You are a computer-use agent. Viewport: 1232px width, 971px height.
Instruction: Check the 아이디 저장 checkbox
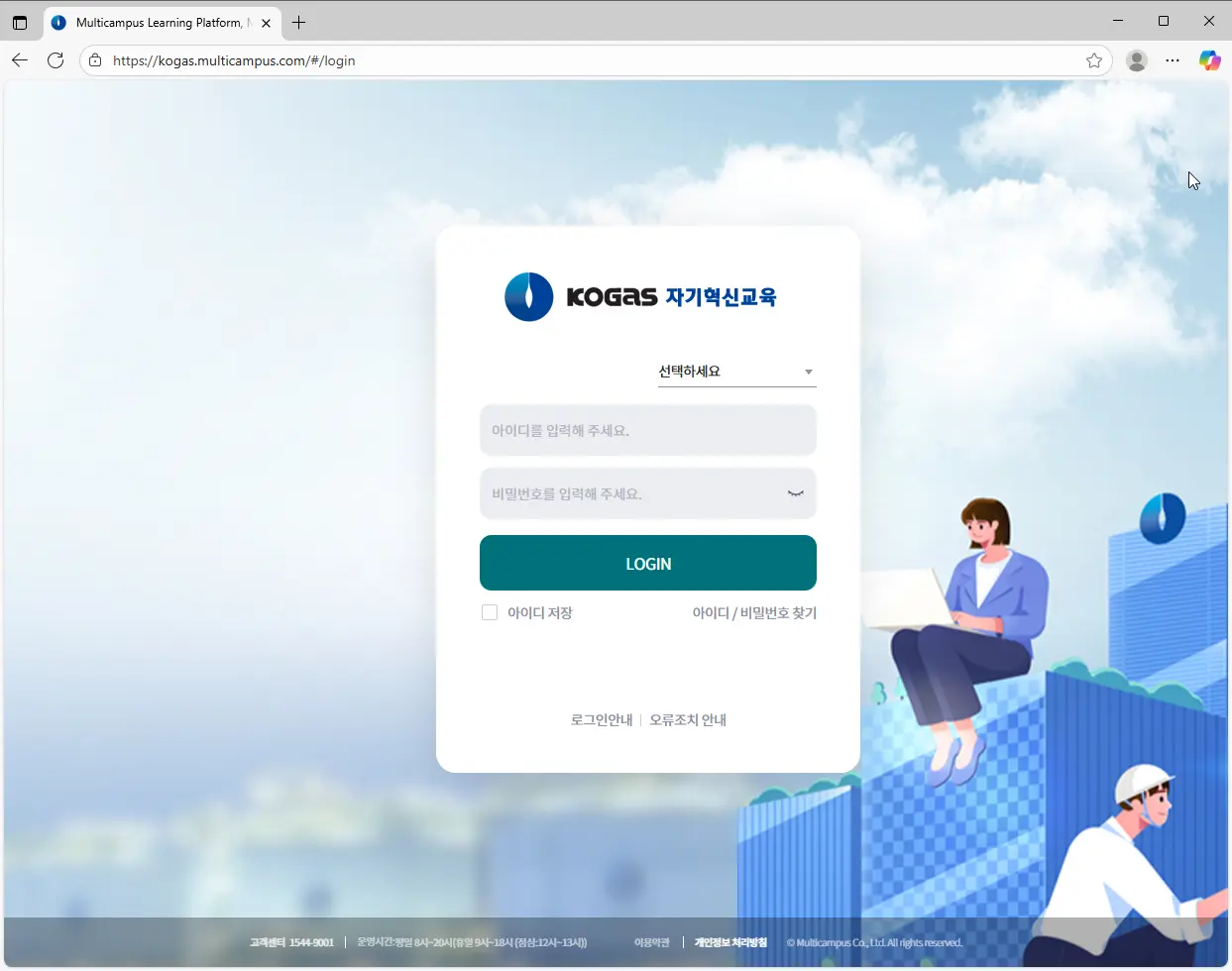tap(490, 612)
